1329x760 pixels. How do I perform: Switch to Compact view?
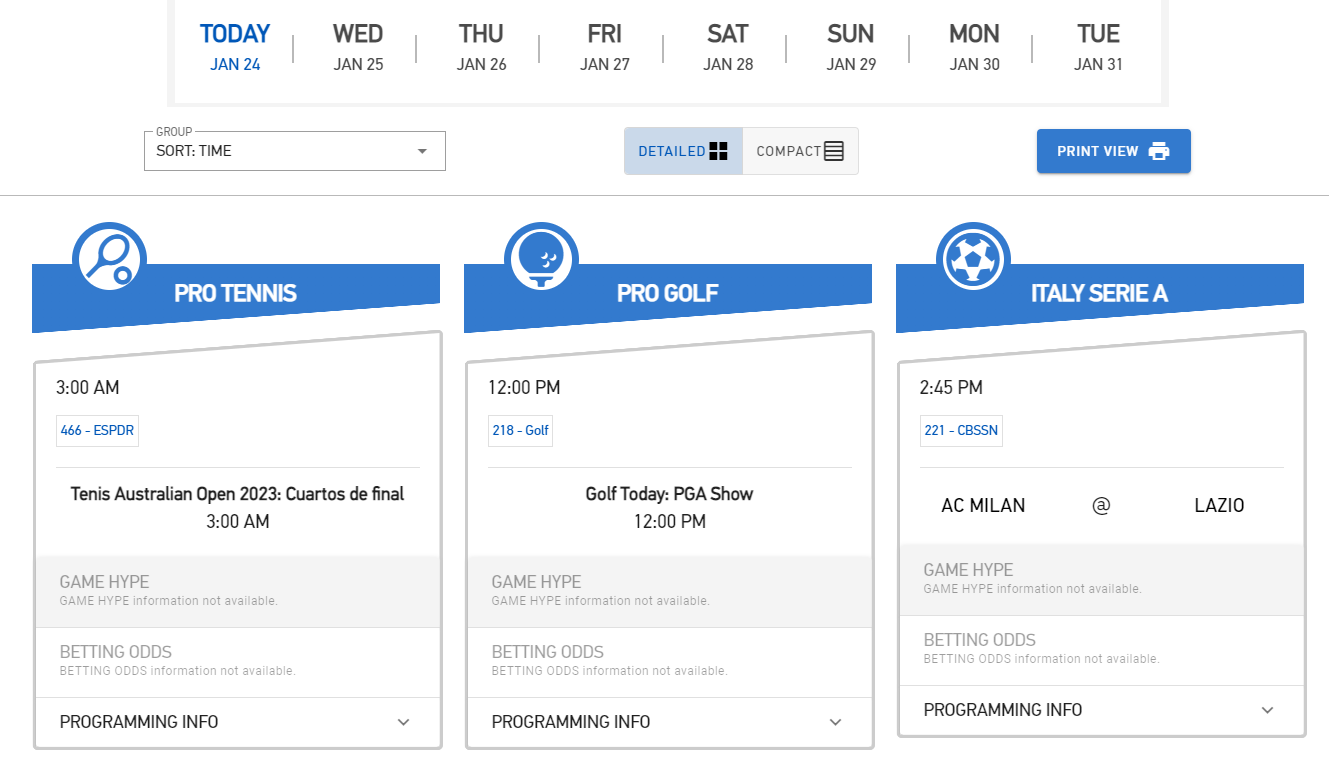pos(800,151)
